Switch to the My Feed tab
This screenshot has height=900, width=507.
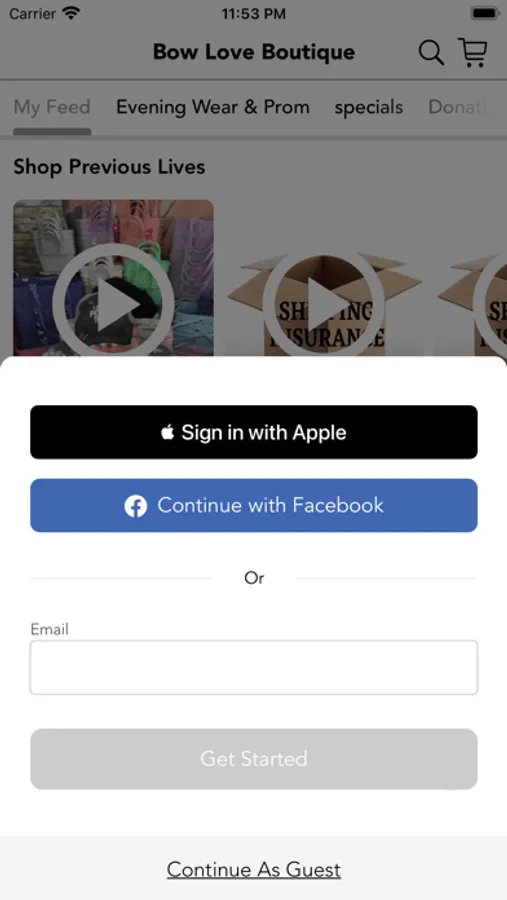coord(52,107)
